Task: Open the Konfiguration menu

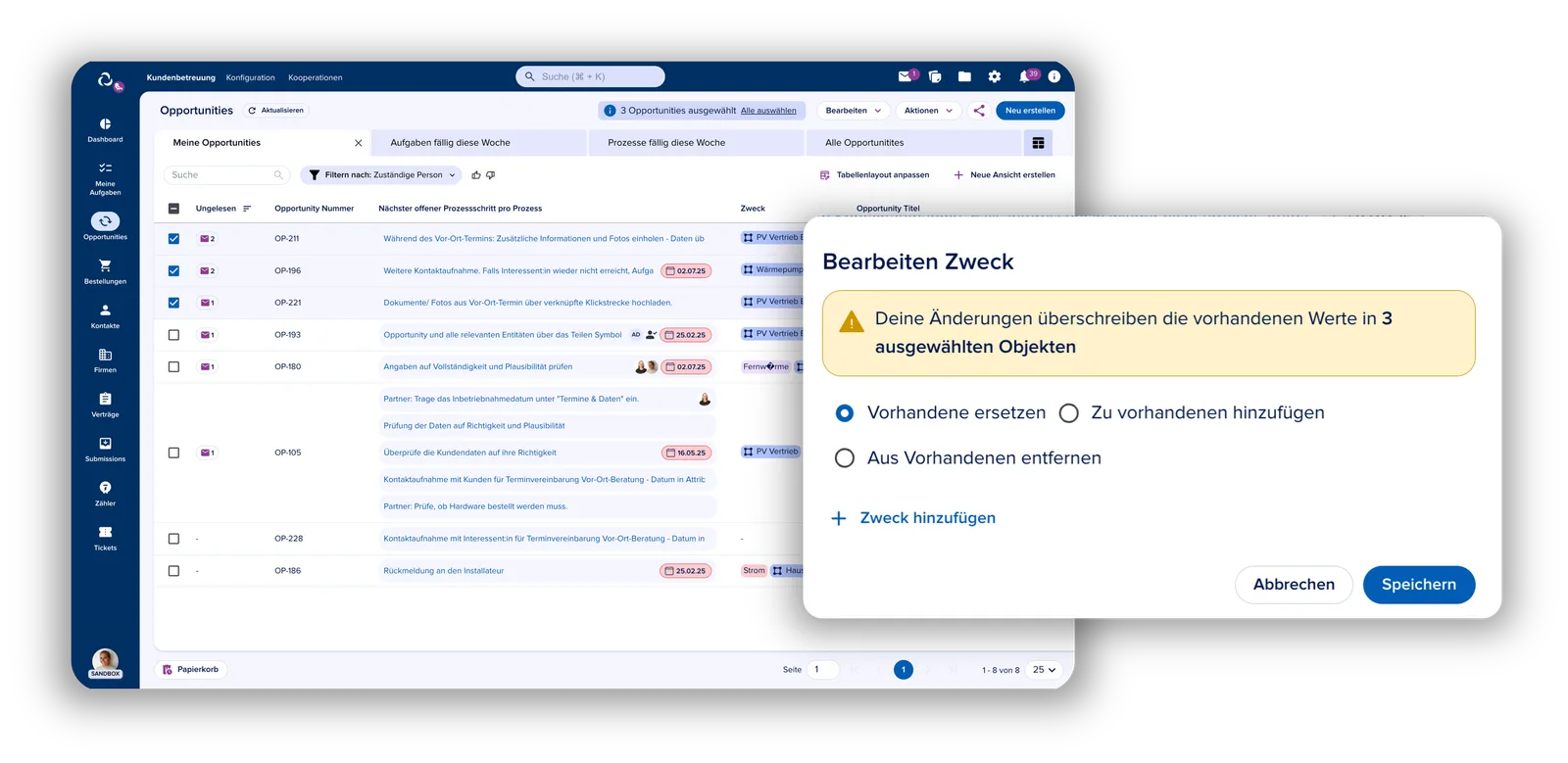Action: tap(250, 77)
